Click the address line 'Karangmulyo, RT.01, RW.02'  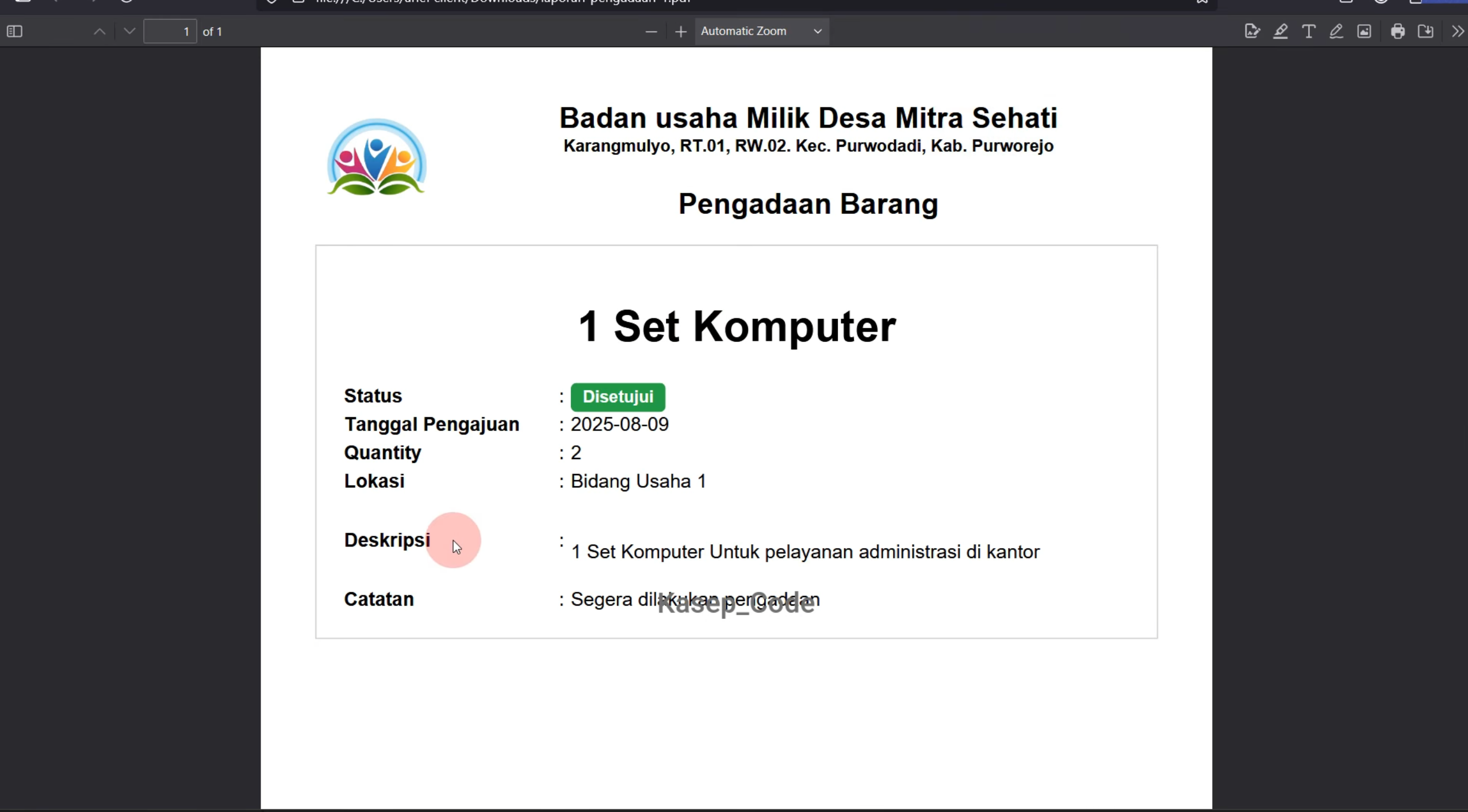[x=808, y=146]
